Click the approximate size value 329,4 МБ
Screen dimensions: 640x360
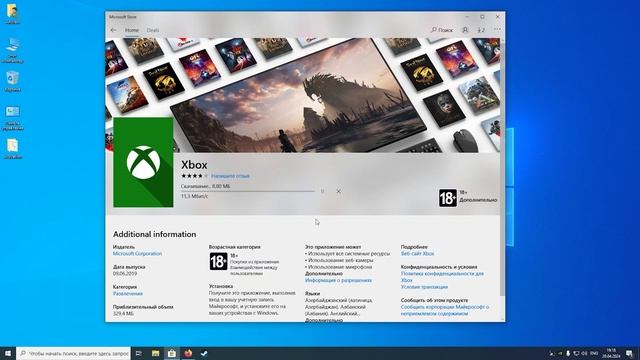[x=123, y=313]
